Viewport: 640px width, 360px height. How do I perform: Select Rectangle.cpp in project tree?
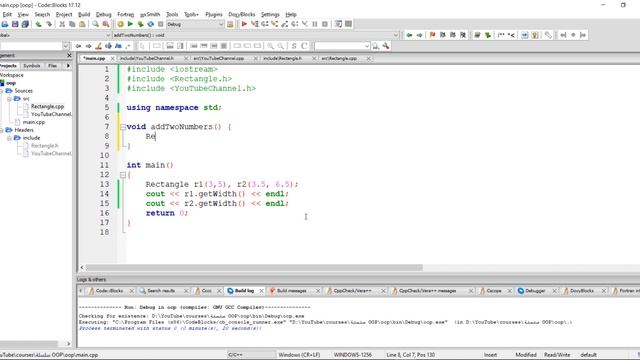[47, 107]
